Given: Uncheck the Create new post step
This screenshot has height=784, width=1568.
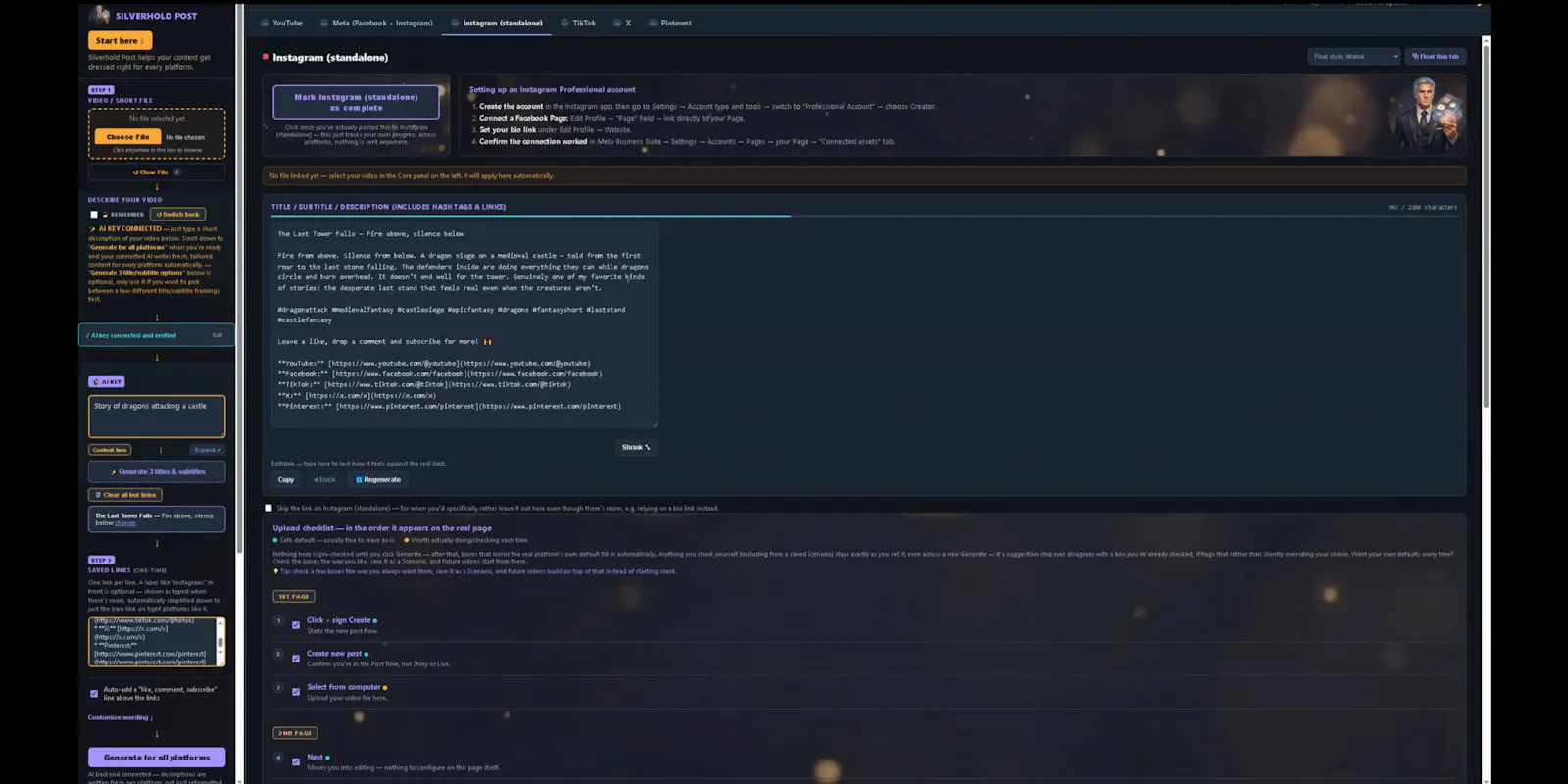Looking at the screenshot, I should 296,659.
